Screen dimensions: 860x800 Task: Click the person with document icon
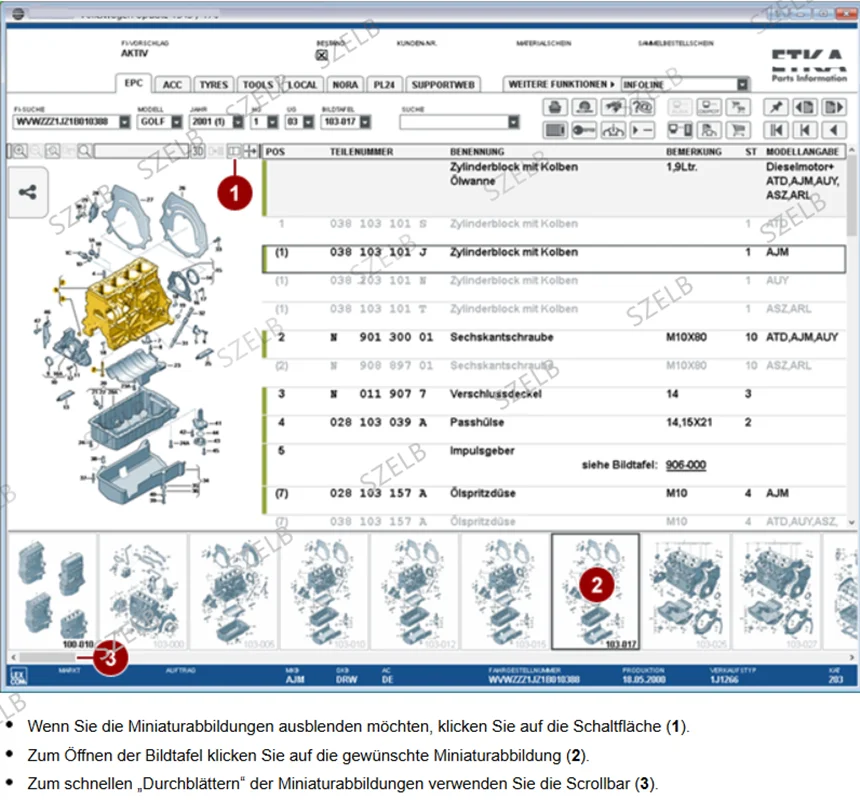pos(709,130)
